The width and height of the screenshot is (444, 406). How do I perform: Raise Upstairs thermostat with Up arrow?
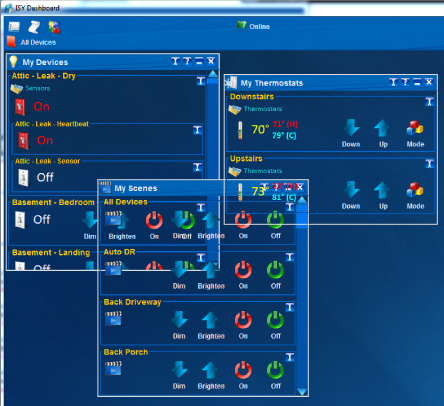382,190
